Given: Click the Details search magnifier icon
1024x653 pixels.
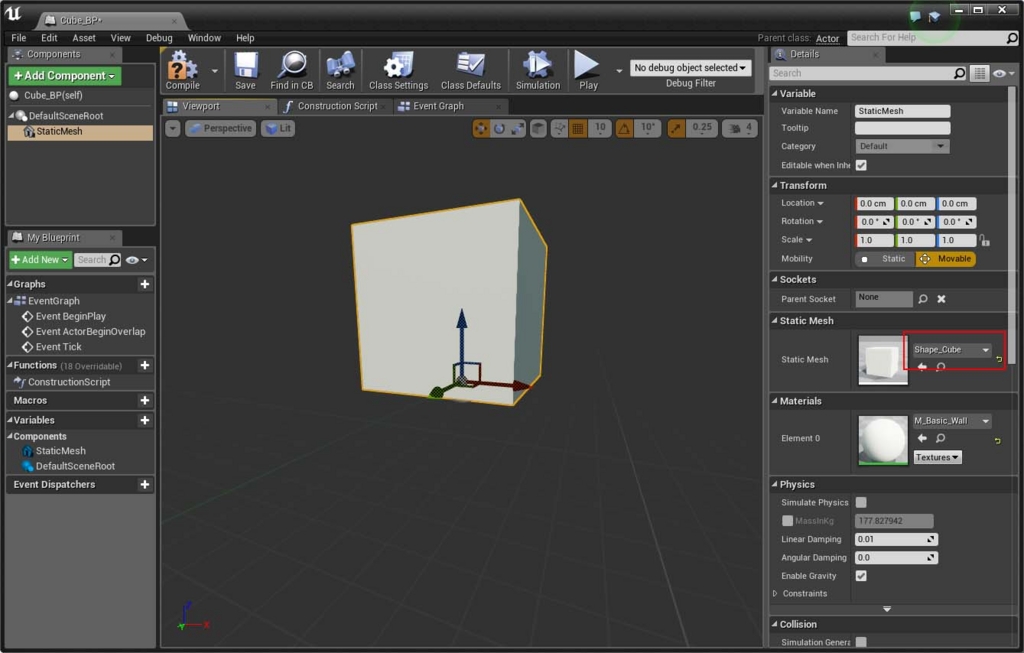Looking at the screenshot, I should coord(959,73).
